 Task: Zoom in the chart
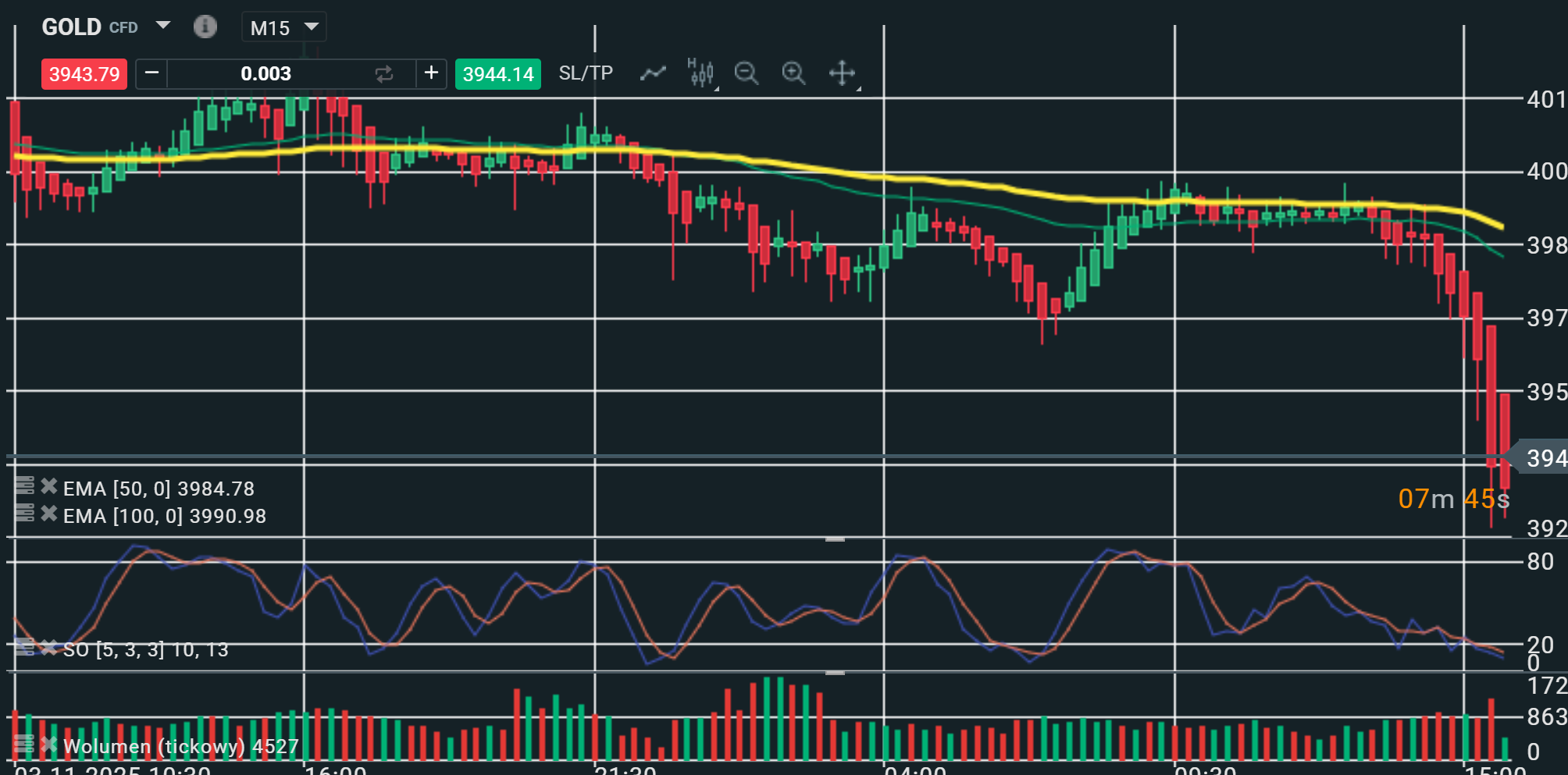[793, 73]
